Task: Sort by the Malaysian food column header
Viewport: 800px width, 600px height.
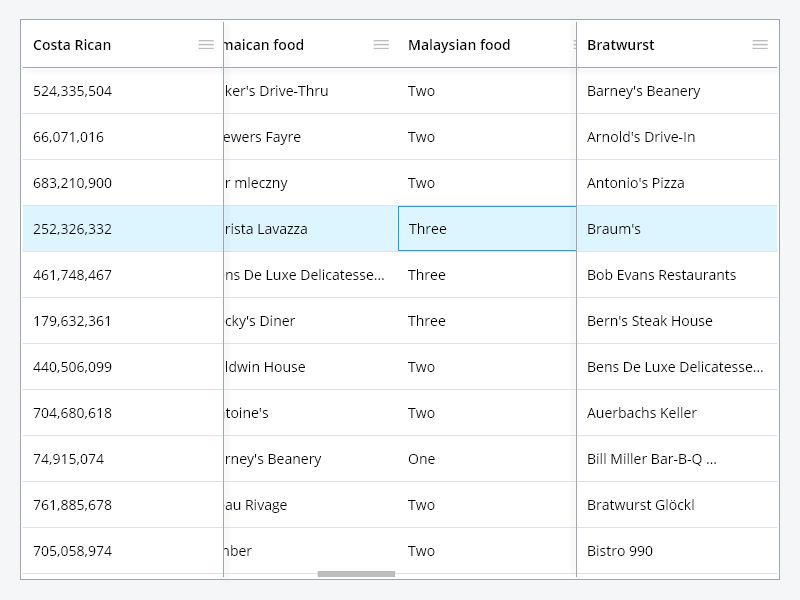Action: [459, 45]
